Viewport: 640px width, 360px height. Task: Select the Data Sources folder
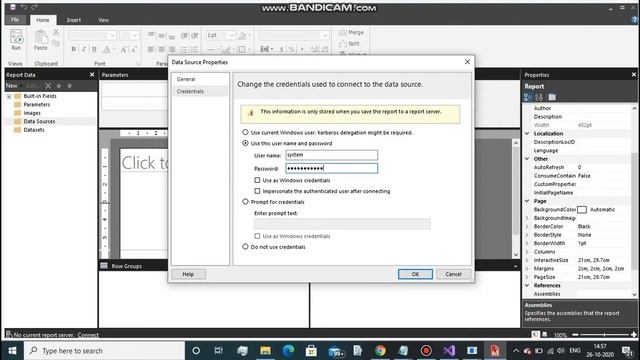(x=39, y=121)
